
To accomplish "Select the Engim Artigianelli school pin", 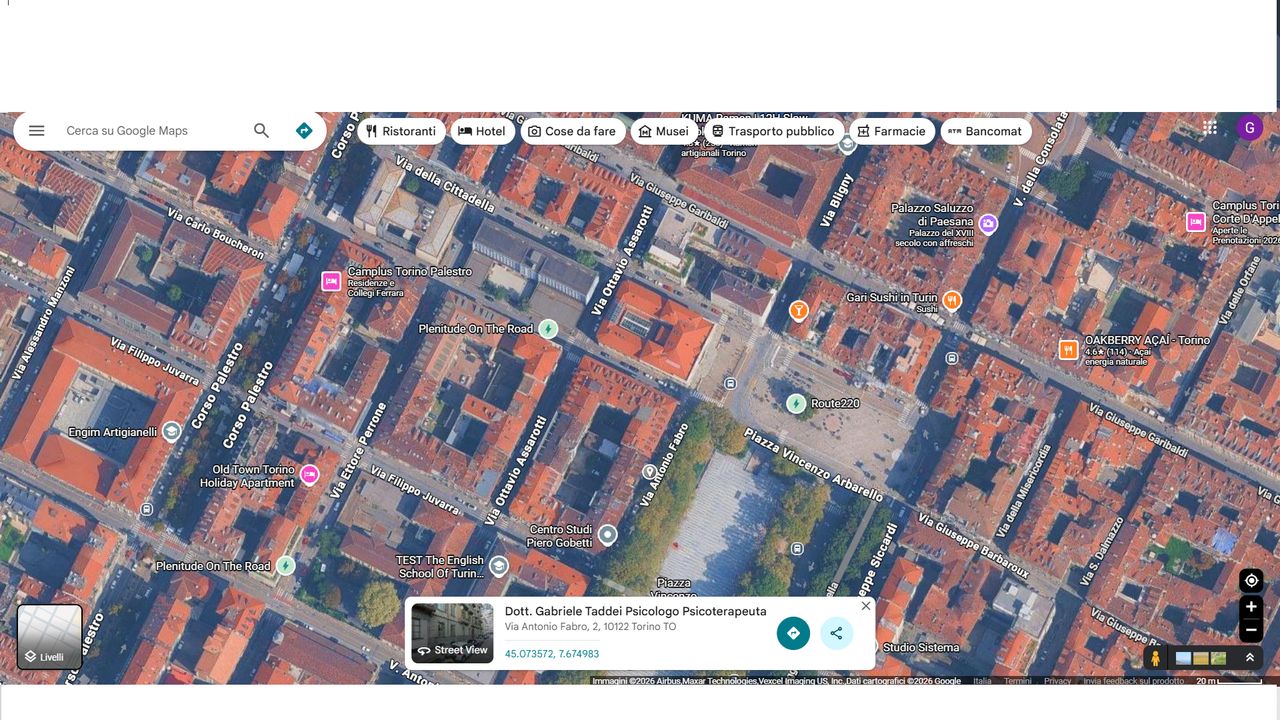I will [x=171, y=431].
